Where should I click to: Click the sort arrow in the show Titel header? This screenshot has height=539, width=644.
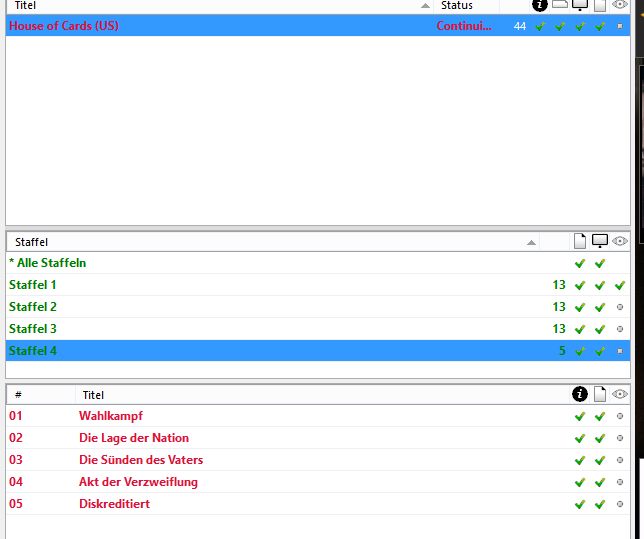click(426, 6)
